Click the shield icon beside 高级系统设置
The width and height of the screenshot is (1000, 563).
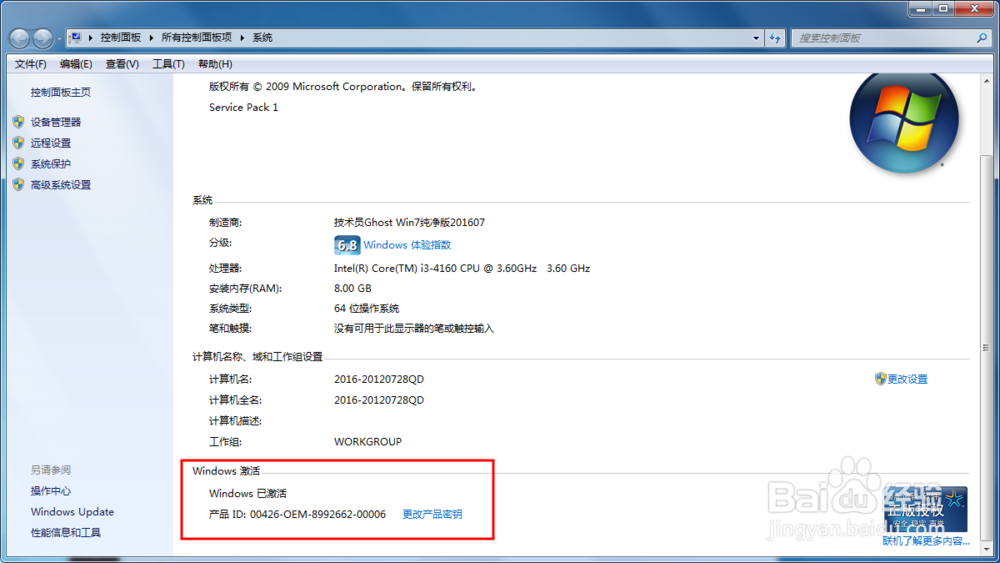tap(18, 185)
